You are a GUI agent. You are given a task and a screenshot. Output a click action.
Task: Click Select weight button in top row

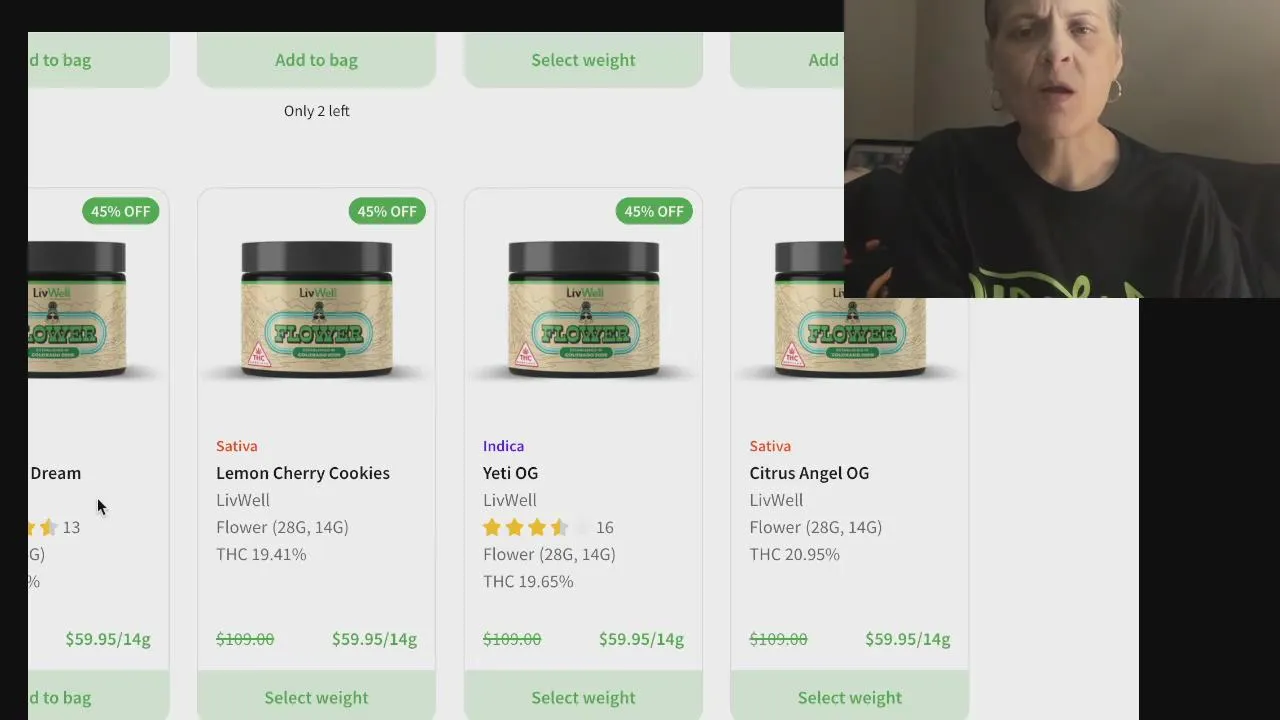point(583,60)
